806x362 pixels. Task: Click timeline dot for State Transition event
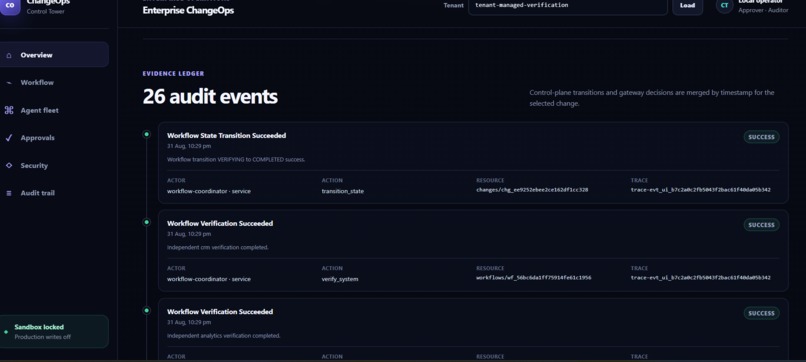tap(146, 134)
